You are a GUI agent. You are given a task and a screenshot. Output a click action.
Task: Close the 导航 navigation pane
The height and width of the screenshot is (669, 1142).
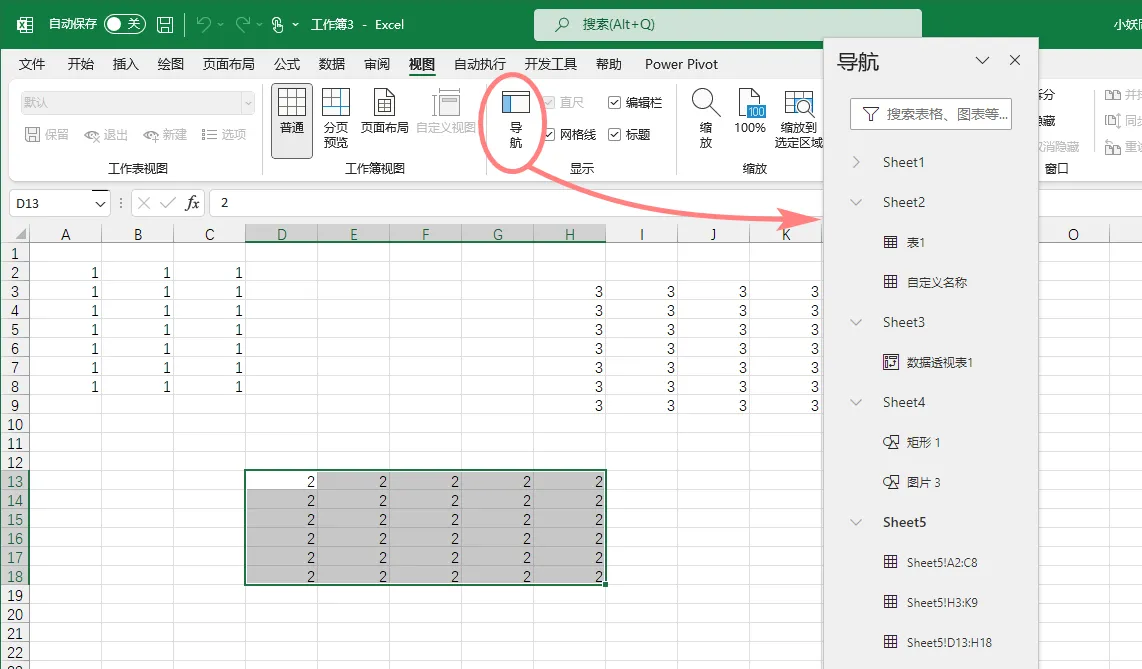point(1015,60)
